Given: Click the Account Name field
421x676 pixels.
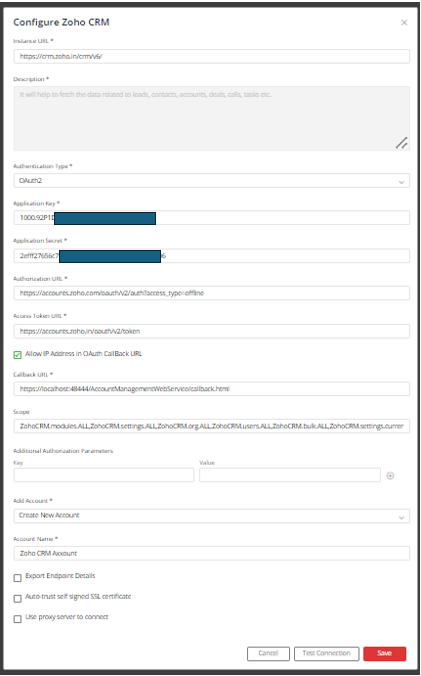Looking at the screenshot, I should 212,553.
